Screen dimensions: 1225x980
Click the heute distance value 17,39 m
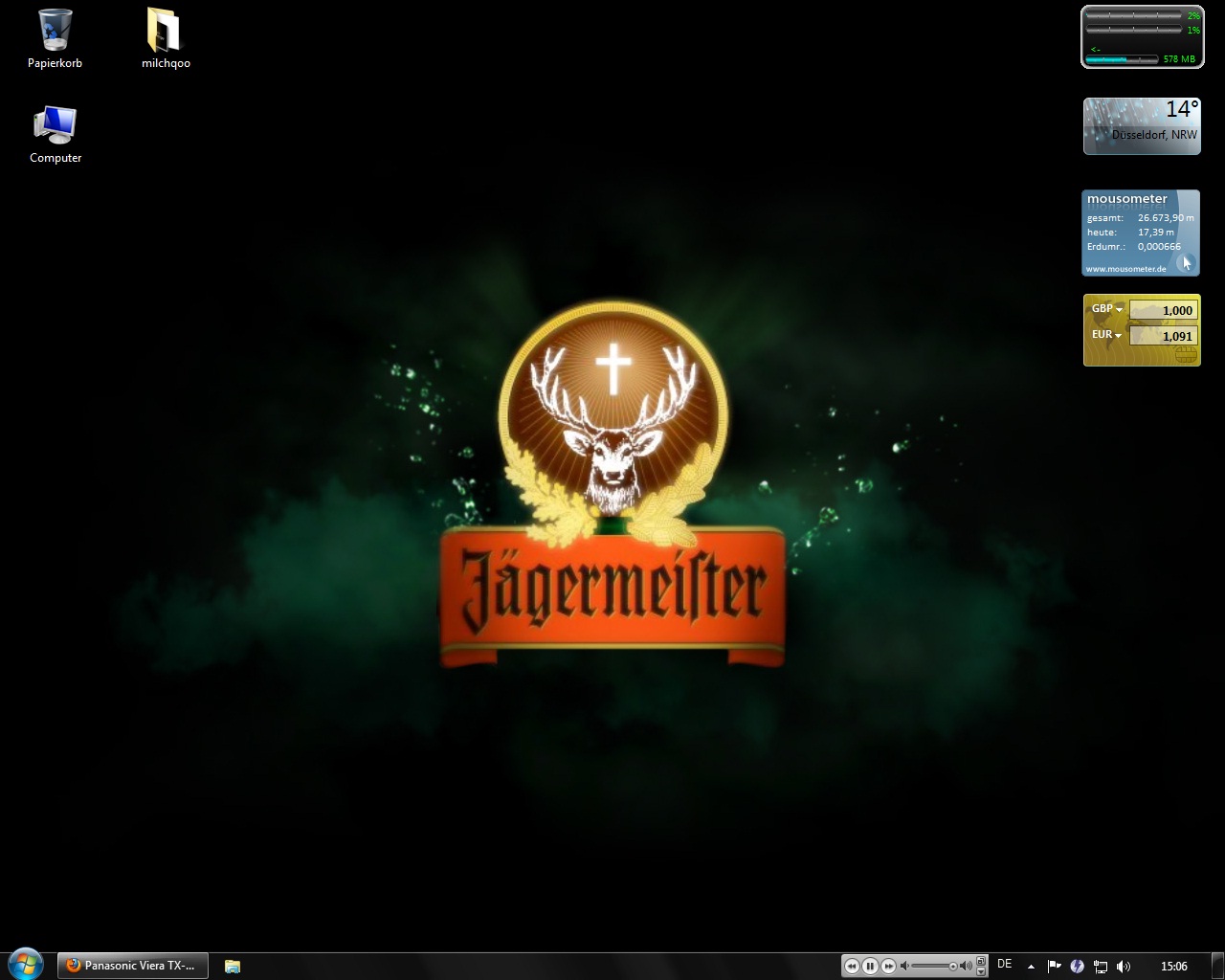(x=1155, y=233)
